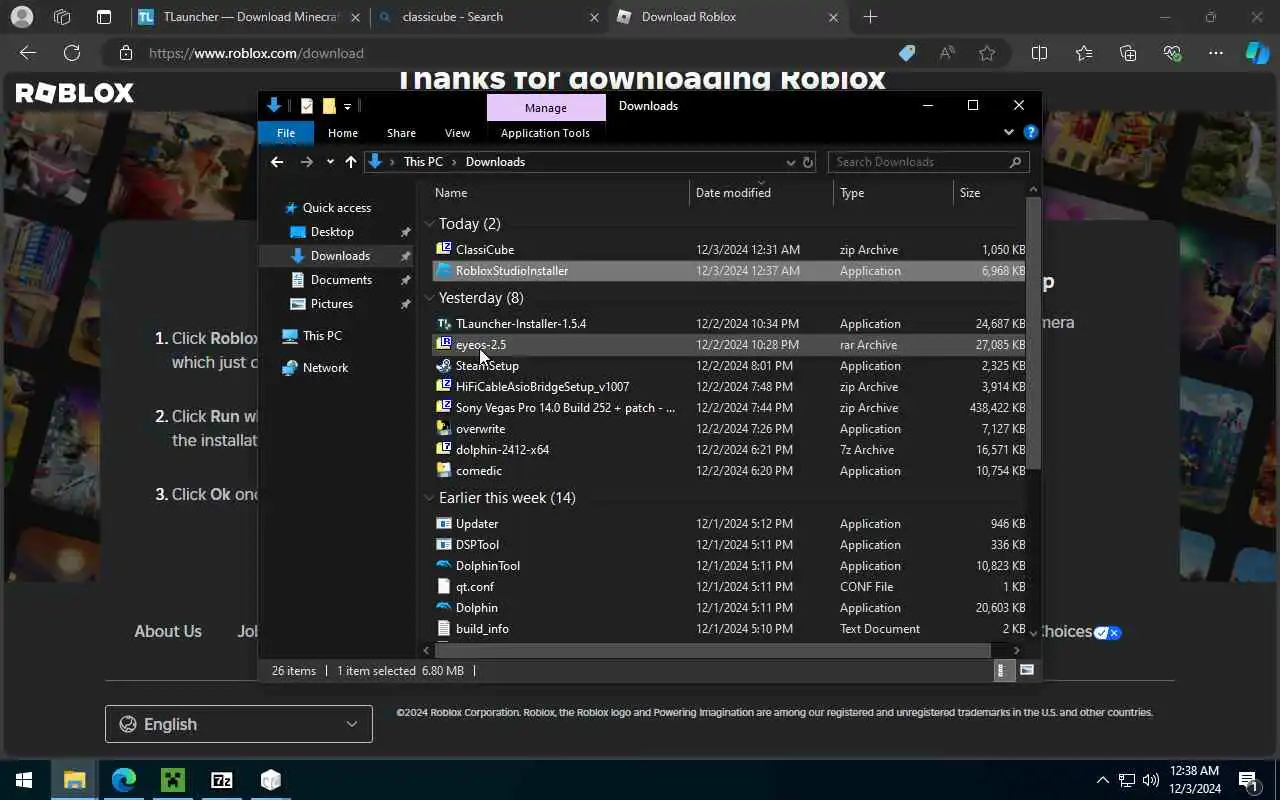Screen dimensions: 1280x800
Task: Show hidden system tray icons chevron
Action: (1102, 780)
